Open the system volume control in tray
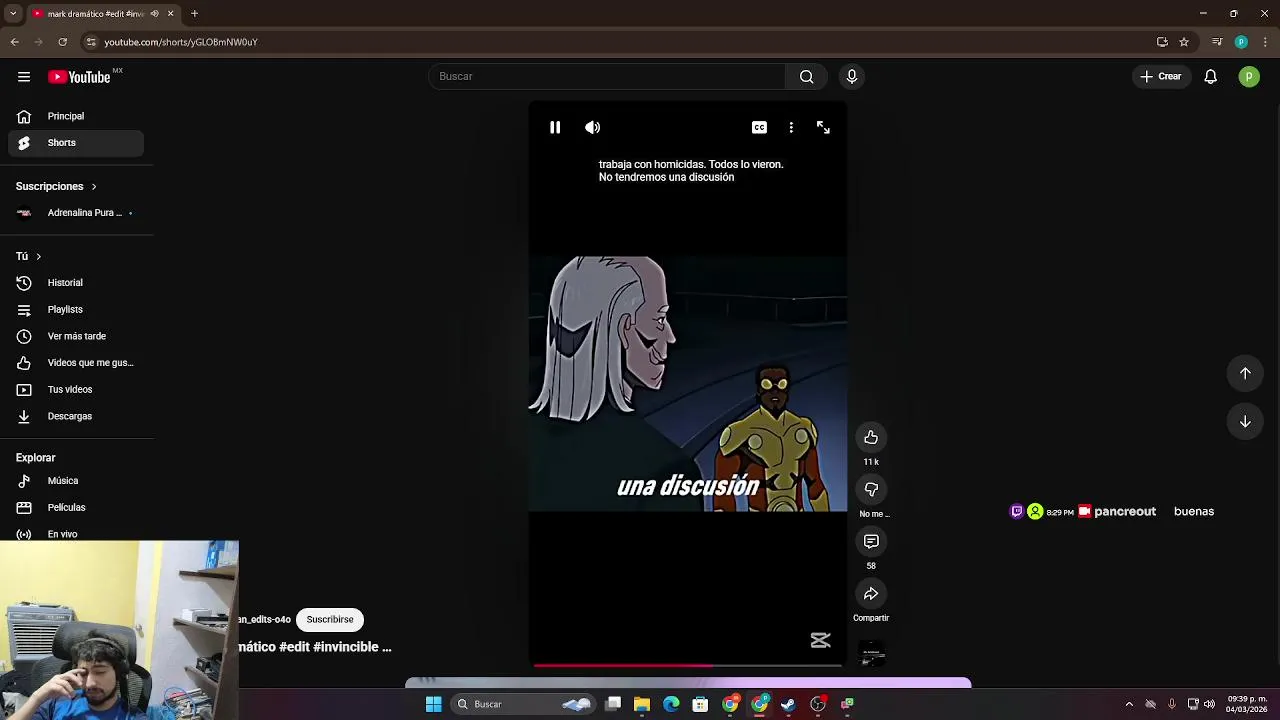Viewport: 1280px width, 720px height. (x=1210, y=704)
